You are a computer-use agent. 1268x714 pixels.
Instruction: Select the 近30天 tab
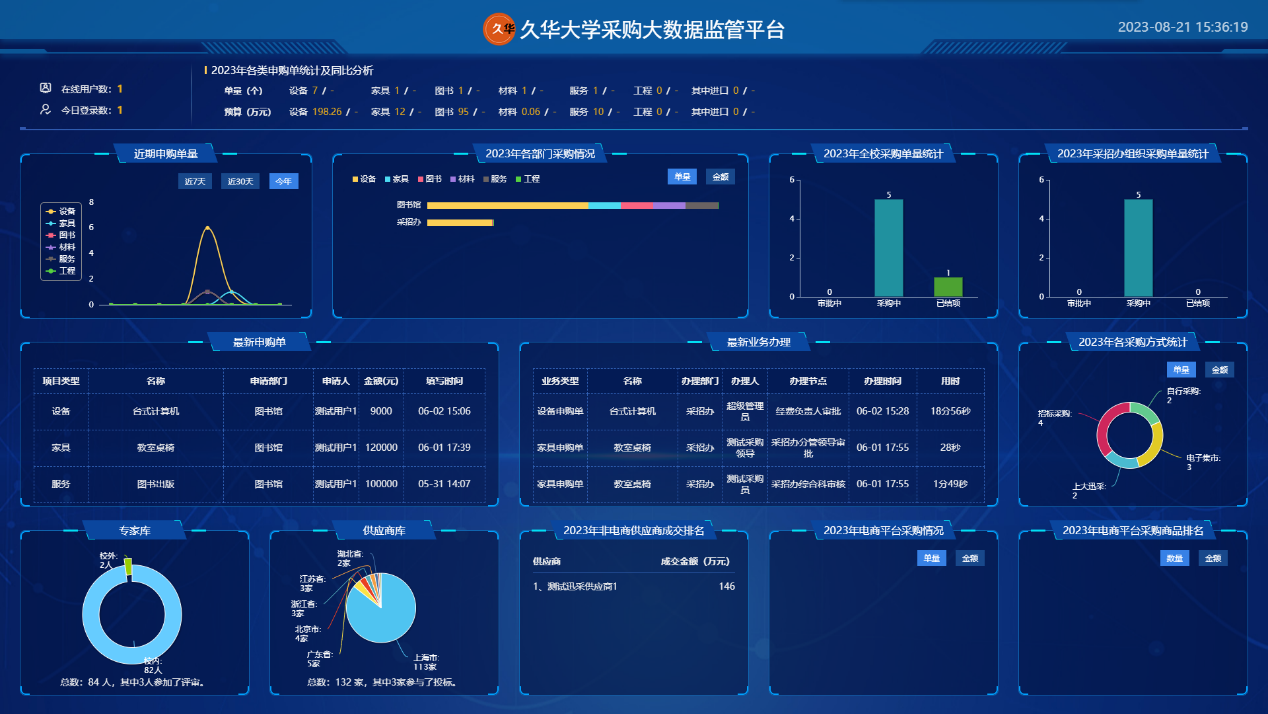(240, 181)
